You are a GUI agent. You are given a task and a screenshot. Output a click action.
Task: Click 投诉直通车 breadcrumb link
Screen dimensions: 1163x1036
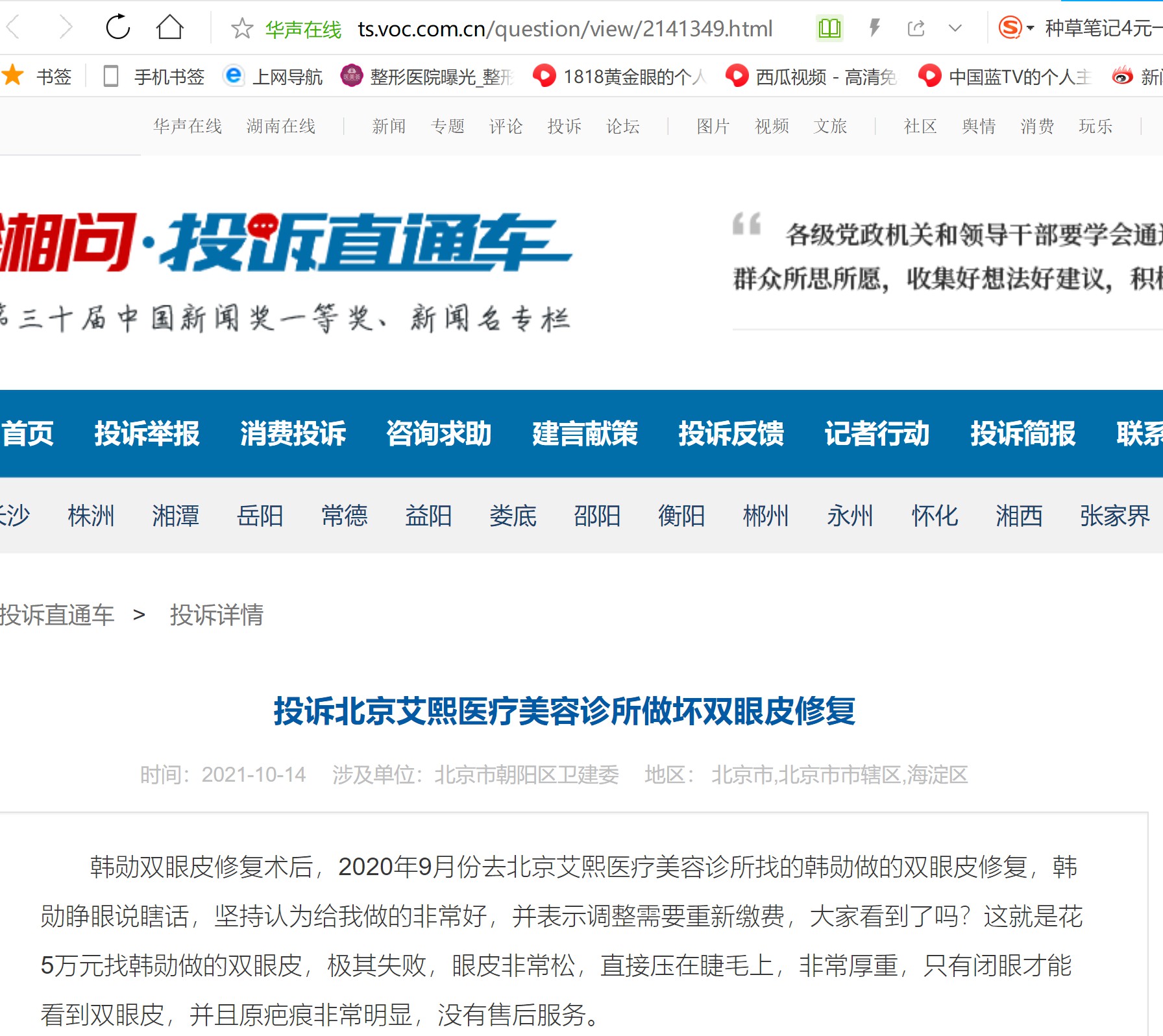click(57, 615)
